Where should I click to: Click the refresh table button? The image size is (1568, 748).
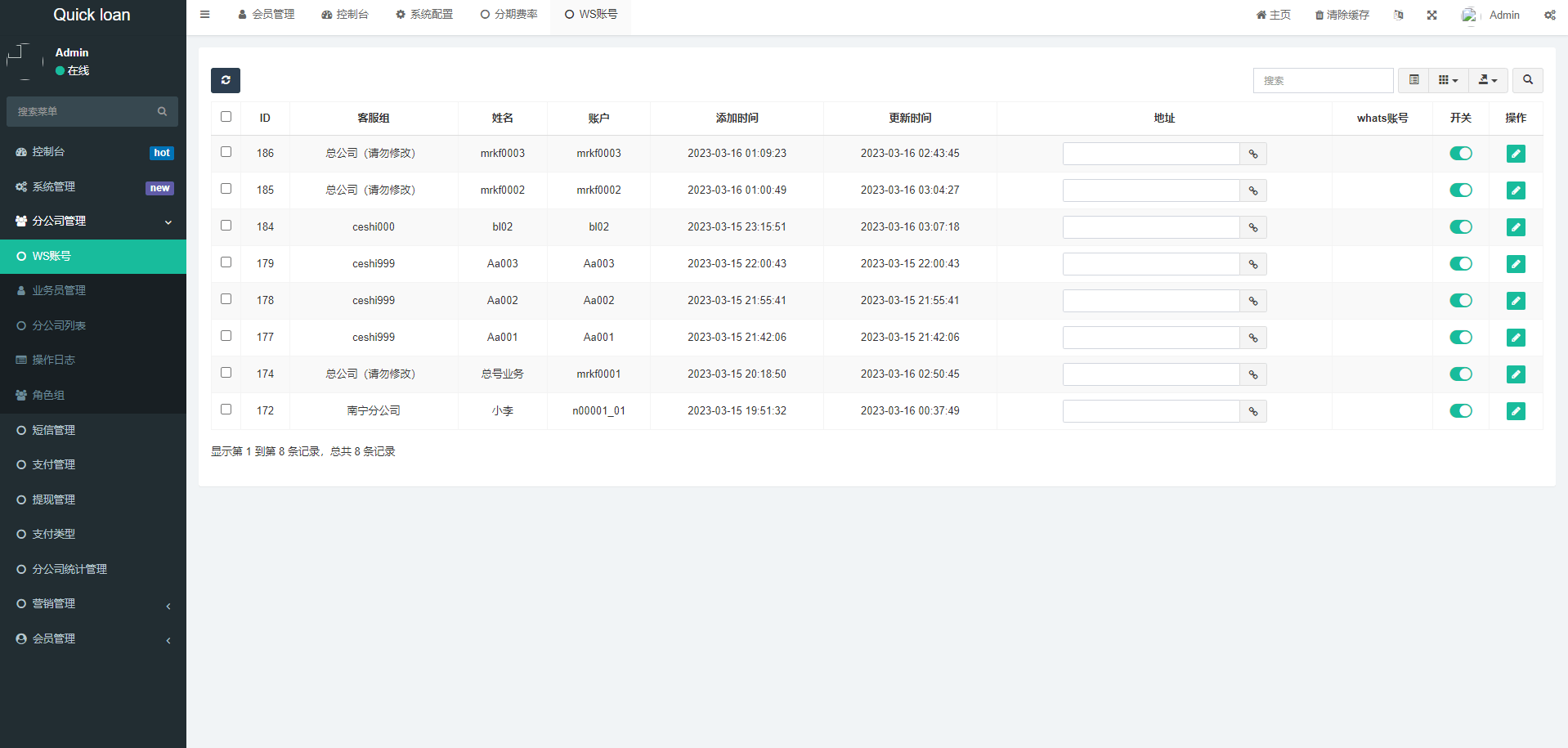click(x=226, y=80)
